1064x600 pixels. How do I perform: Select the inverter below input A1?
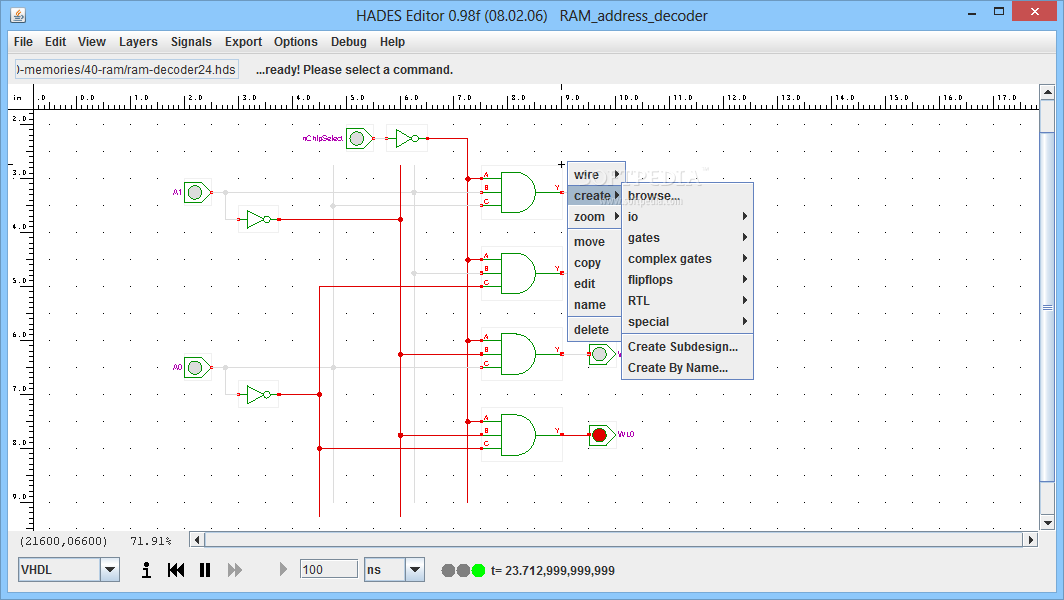[259, 219]
